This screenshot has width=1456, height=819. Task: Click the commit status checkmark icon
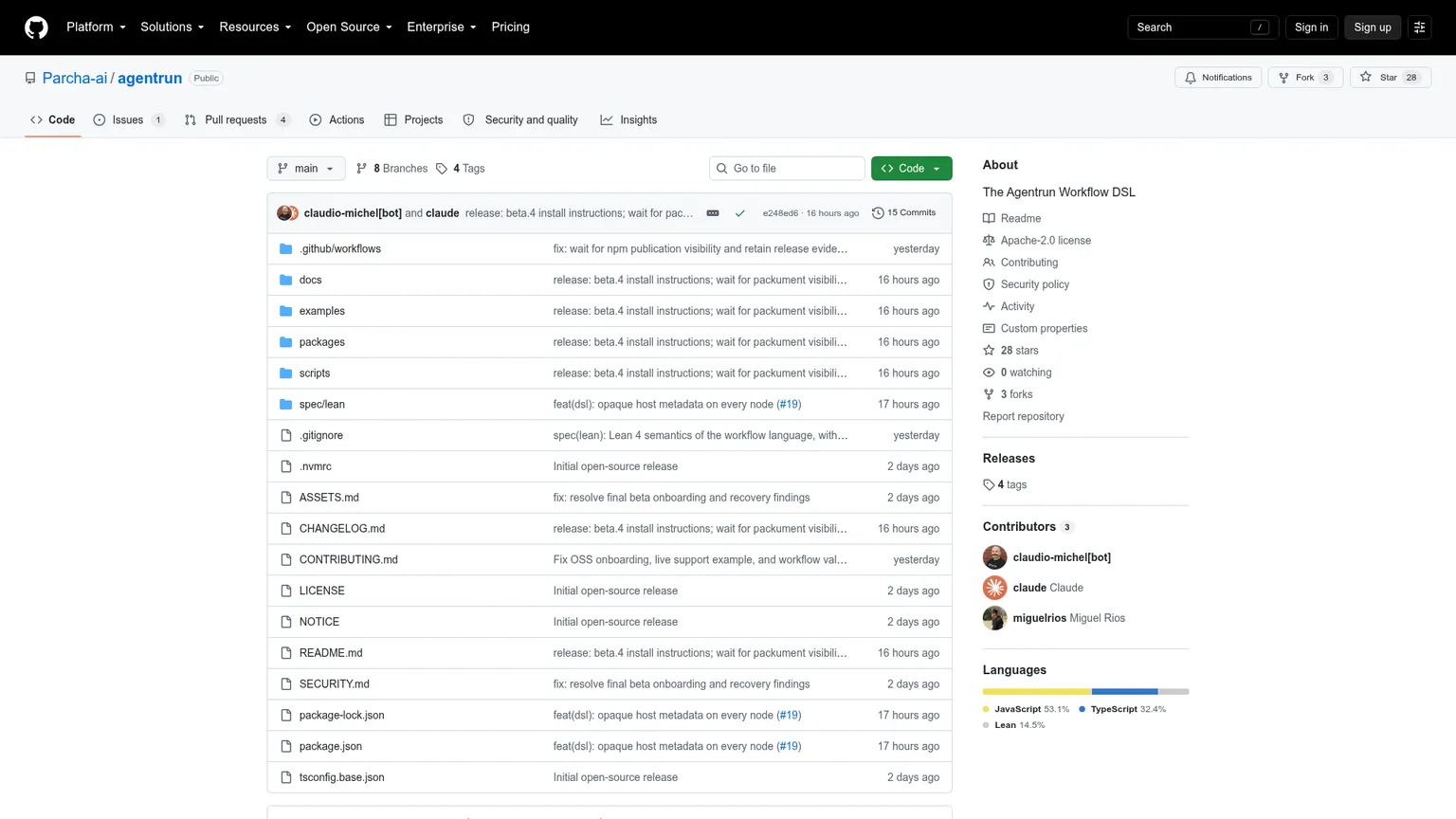(740, 213)
